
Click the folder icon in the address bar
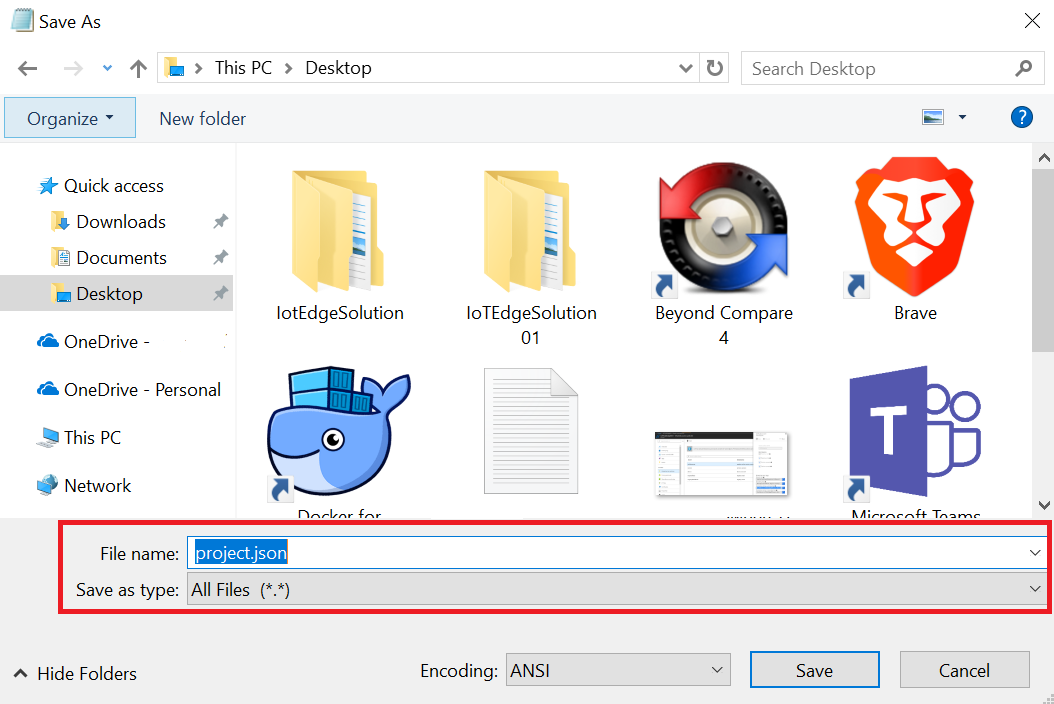coord(175,68)
